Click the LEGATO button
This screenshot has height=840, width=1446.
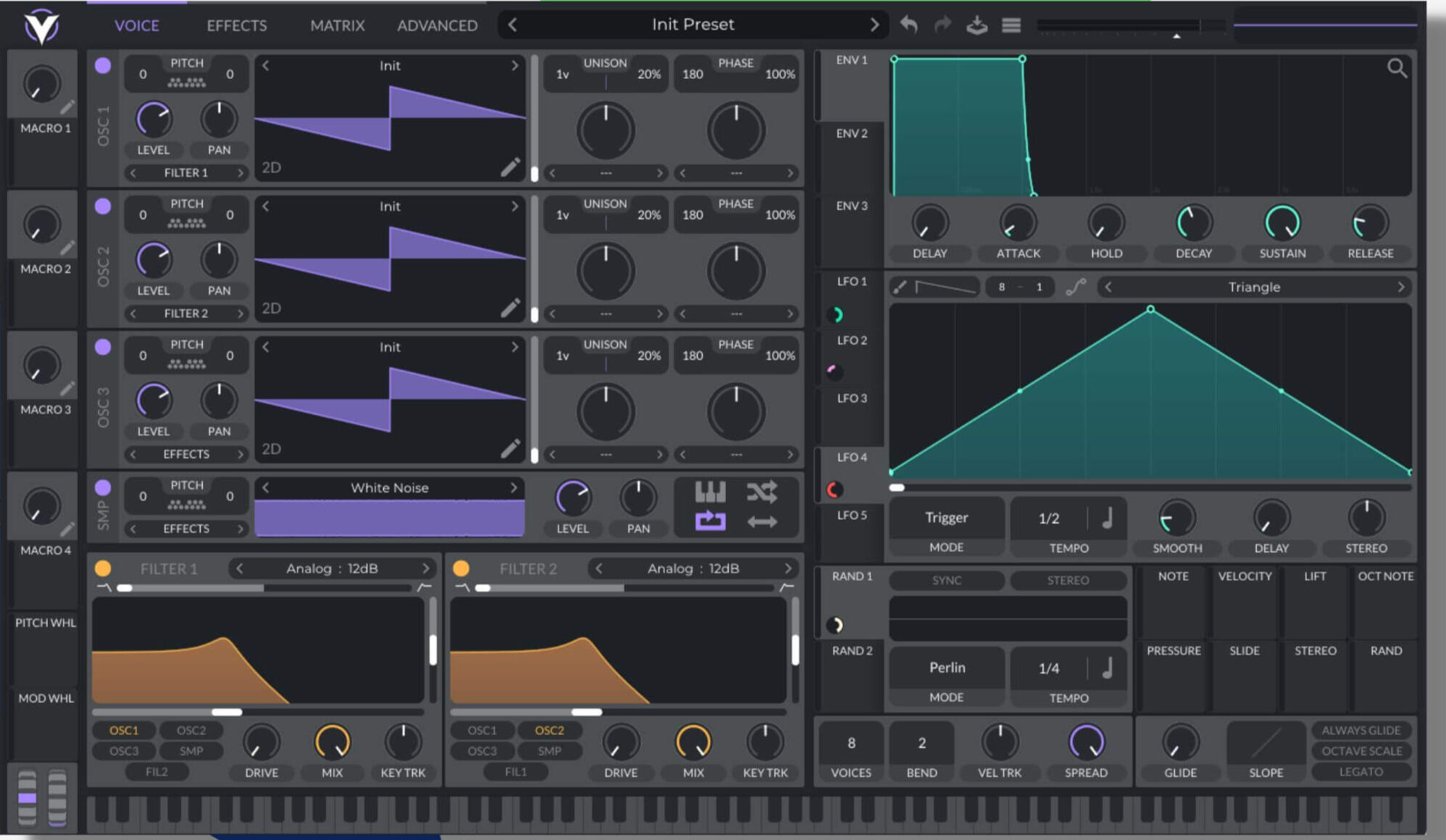click(1361, 772)
